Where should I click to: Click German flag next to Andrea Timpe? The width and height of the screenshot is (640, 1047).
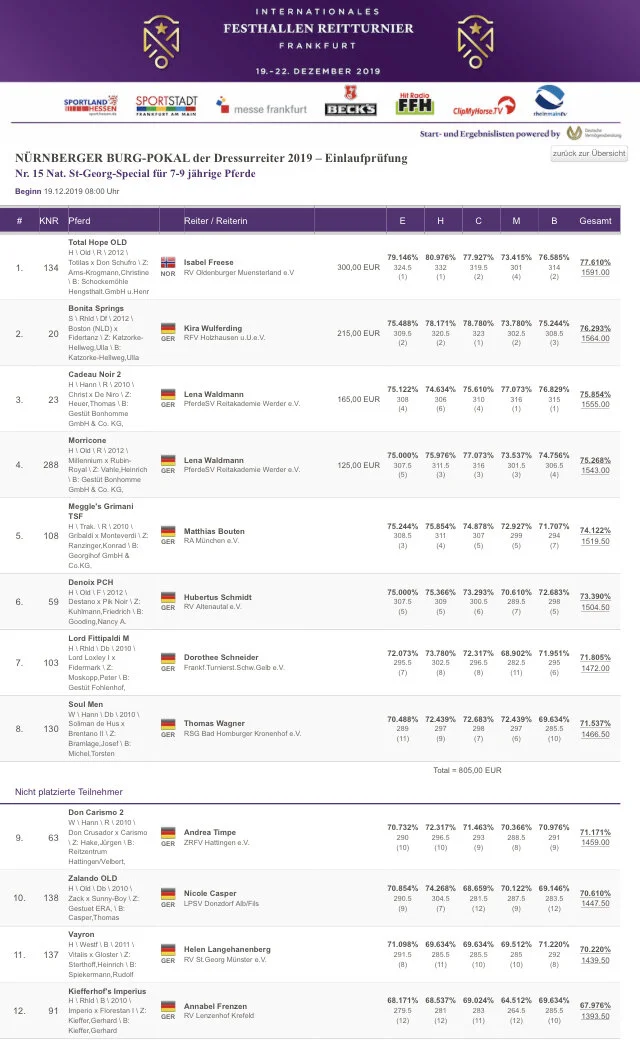pyautogui.click(x=168, y=833)
